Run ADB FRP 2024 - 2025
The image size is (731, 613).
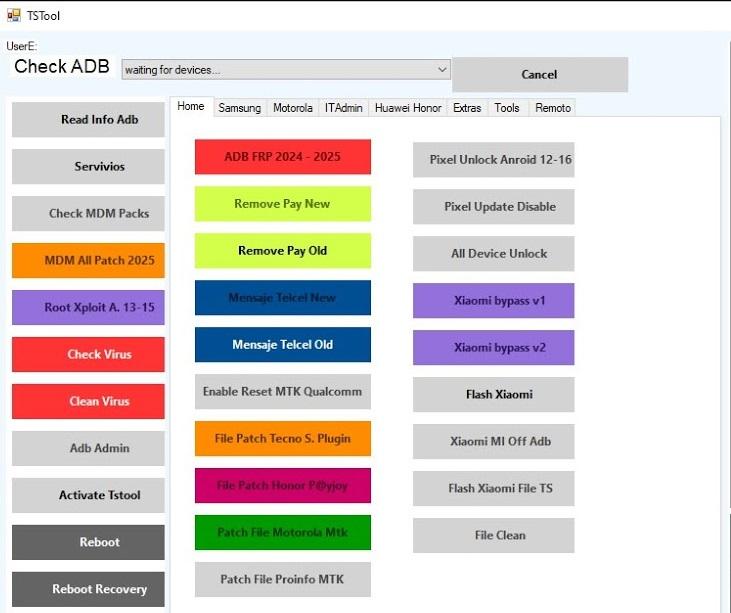click(283, 157)
